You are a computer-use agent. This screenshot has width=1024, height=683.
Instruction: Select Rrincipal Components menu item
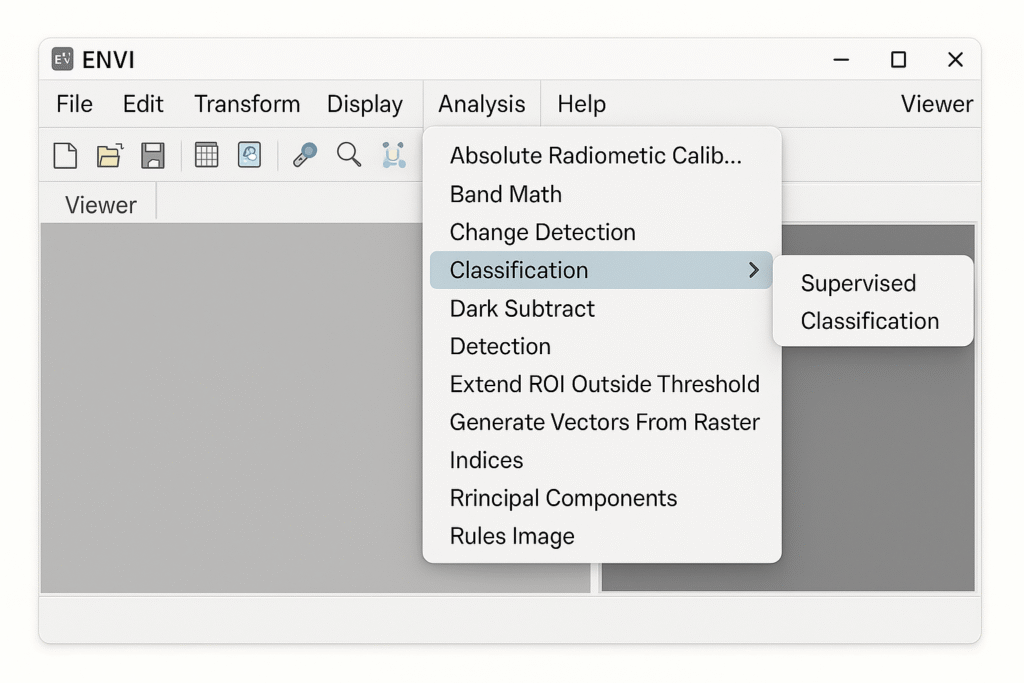pos(601,498)
